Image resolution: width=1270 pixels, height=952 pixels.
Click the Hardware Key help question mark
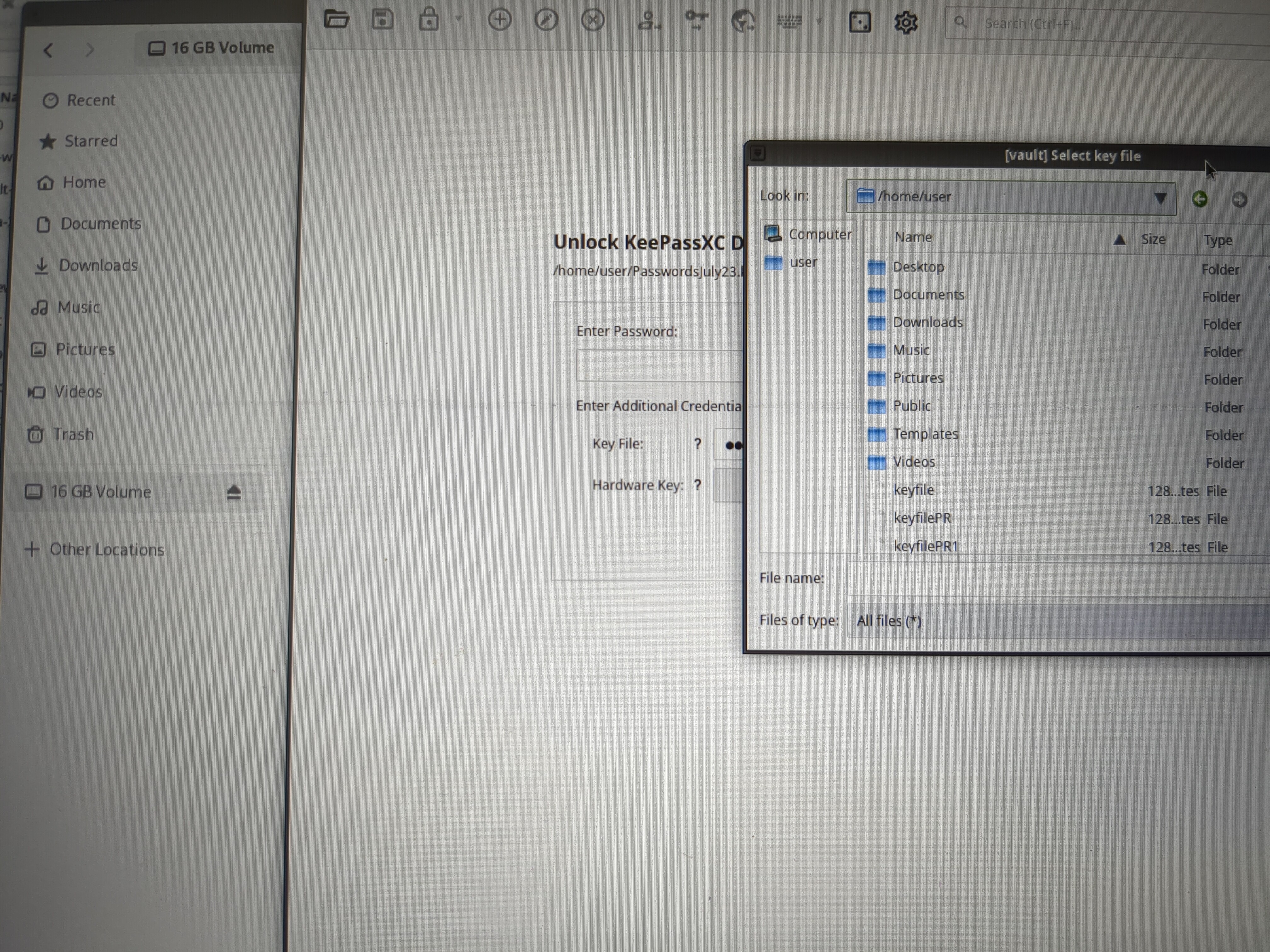pyautogui.click(x=697, y=485)
